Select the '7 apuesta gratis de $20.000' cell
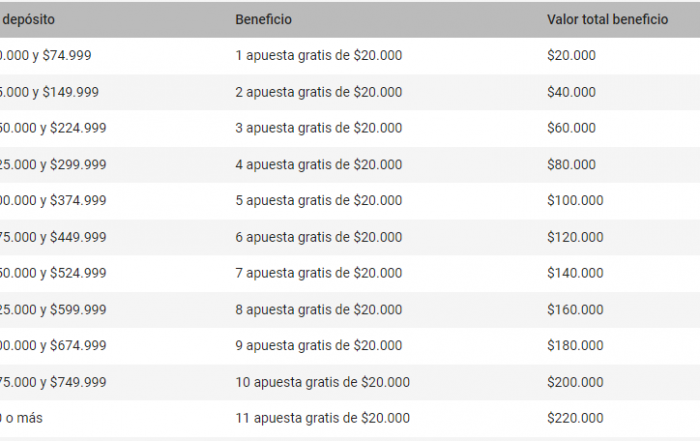 [318, 273]
